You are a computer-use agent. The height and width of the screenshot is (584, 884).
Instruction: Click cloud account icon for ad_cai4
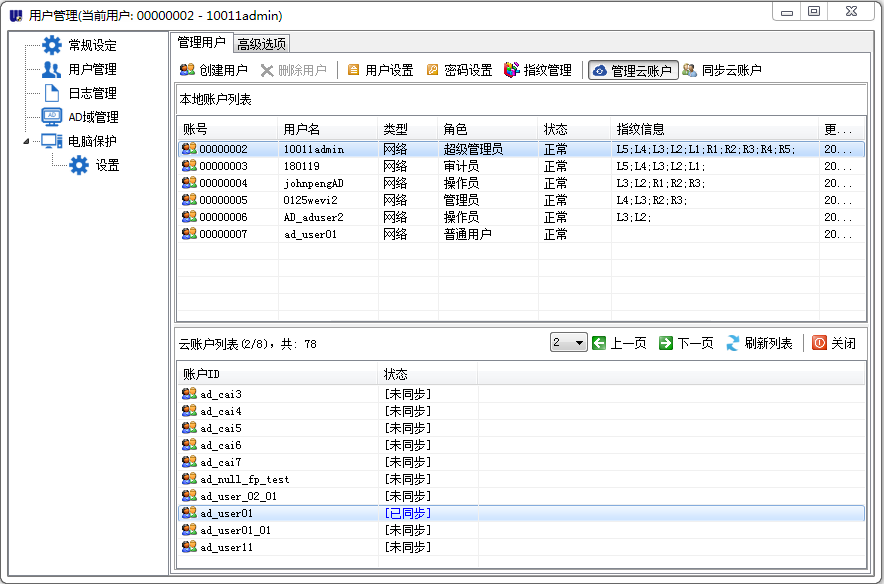coord(189,410)
